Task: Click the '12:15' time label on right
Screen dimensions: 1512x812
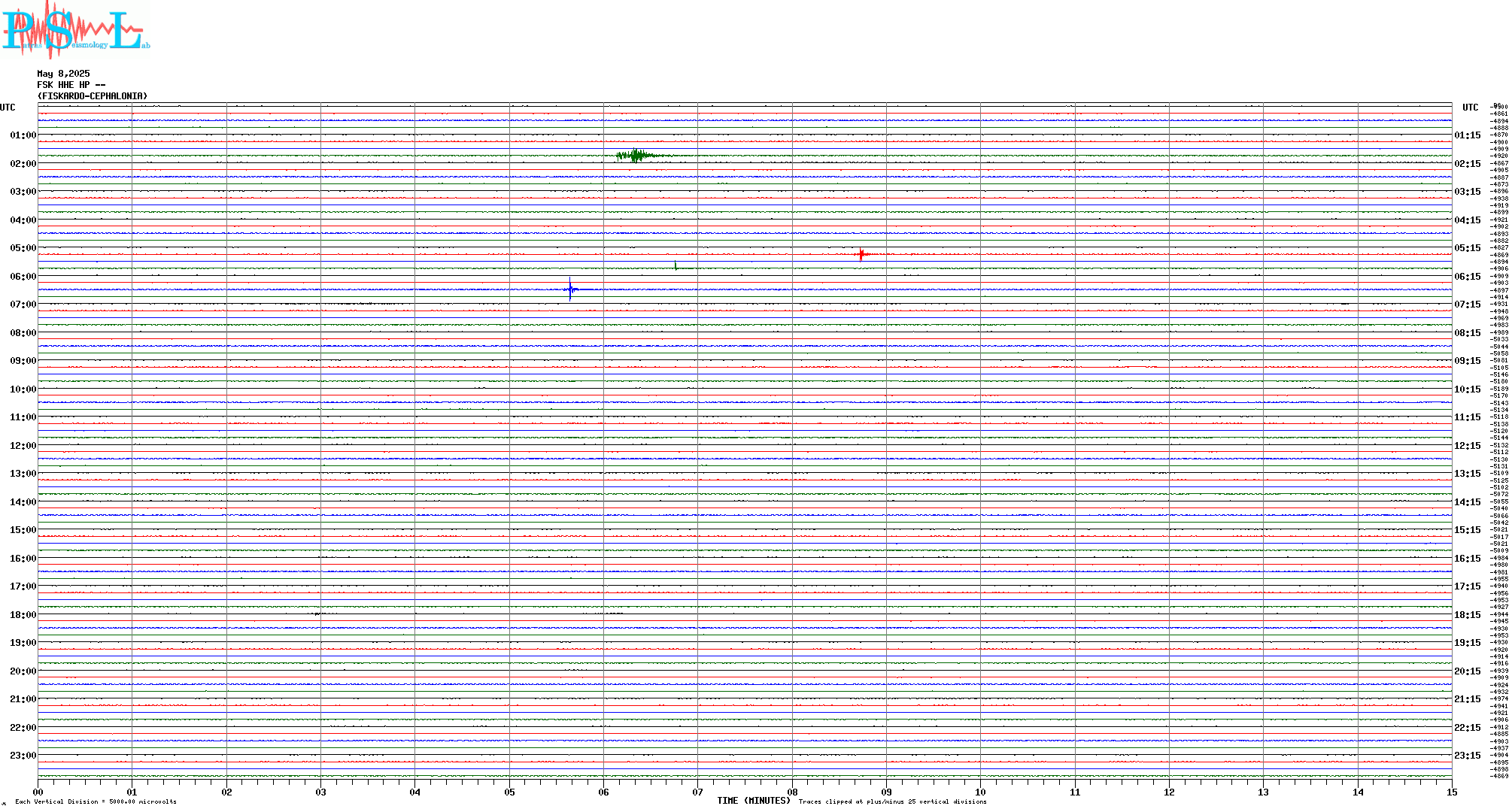Action: click(x=1468, y=446)
